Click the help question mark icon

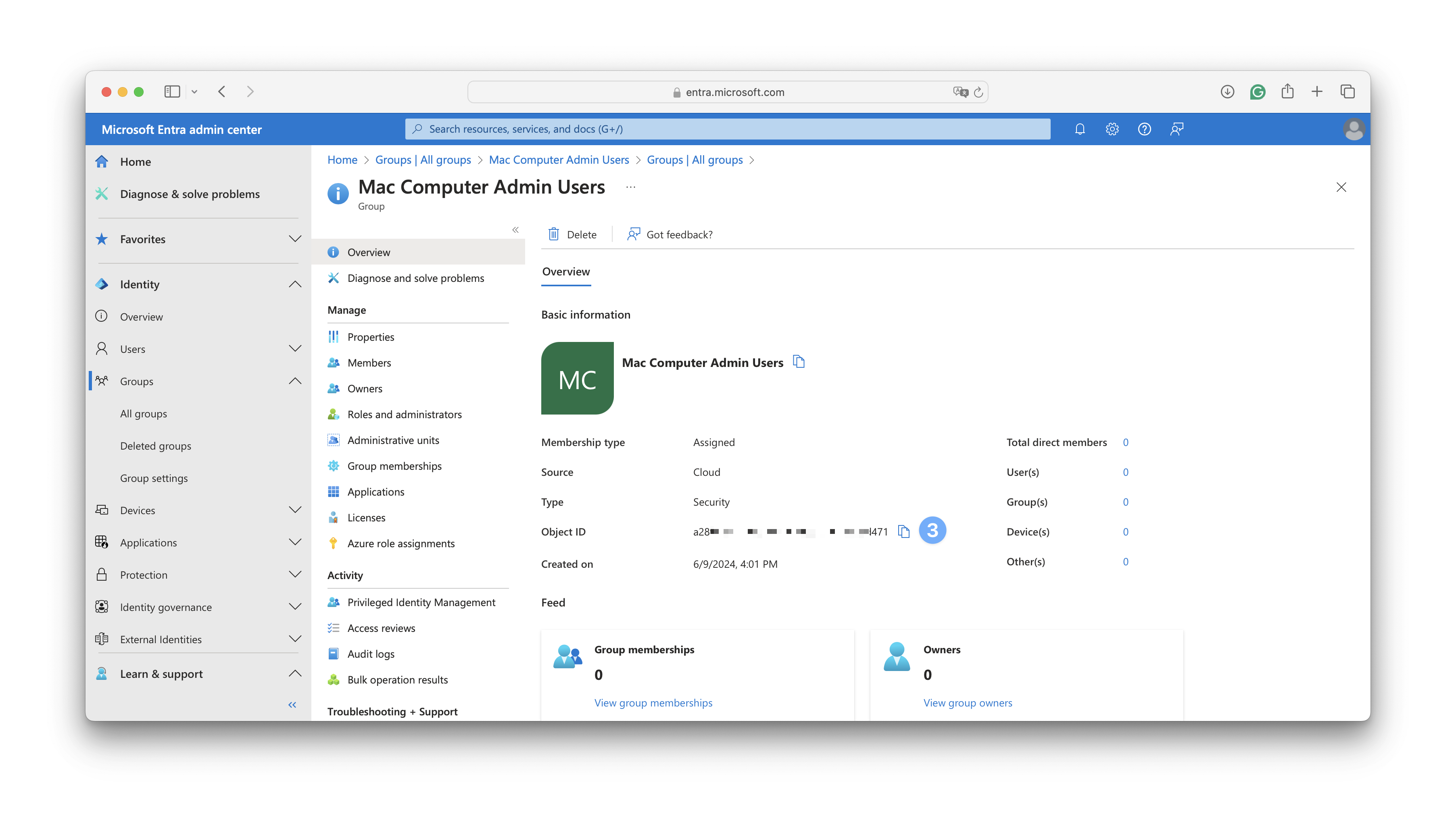tap(1144, 129)
